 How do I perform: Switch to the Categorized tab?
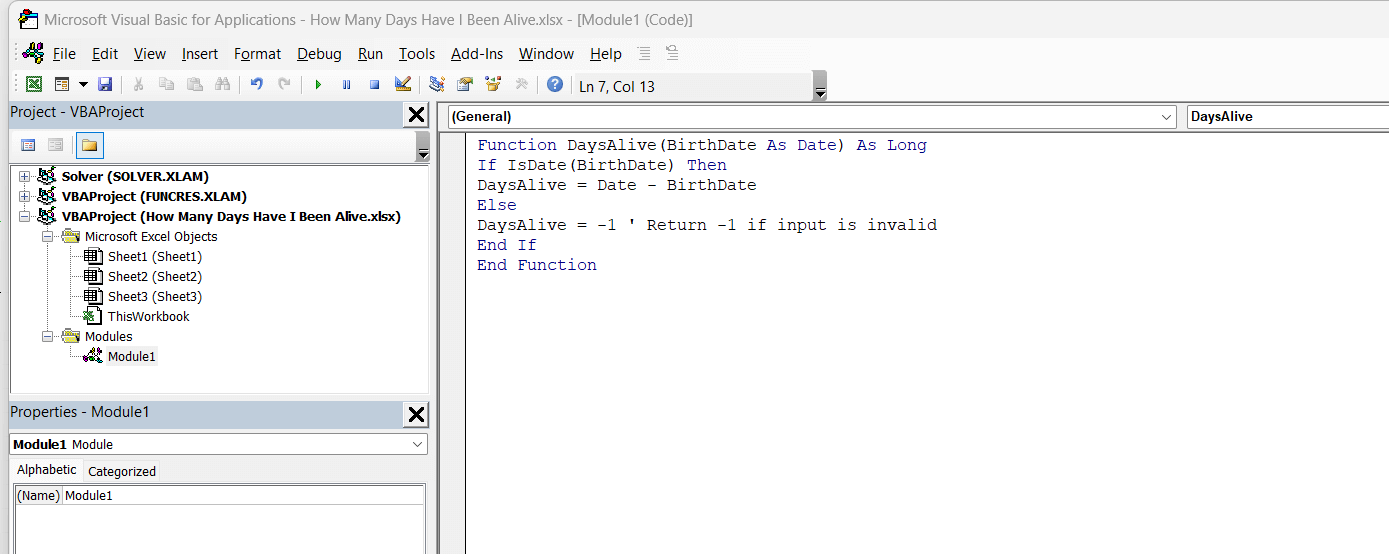tap(122, 471)
